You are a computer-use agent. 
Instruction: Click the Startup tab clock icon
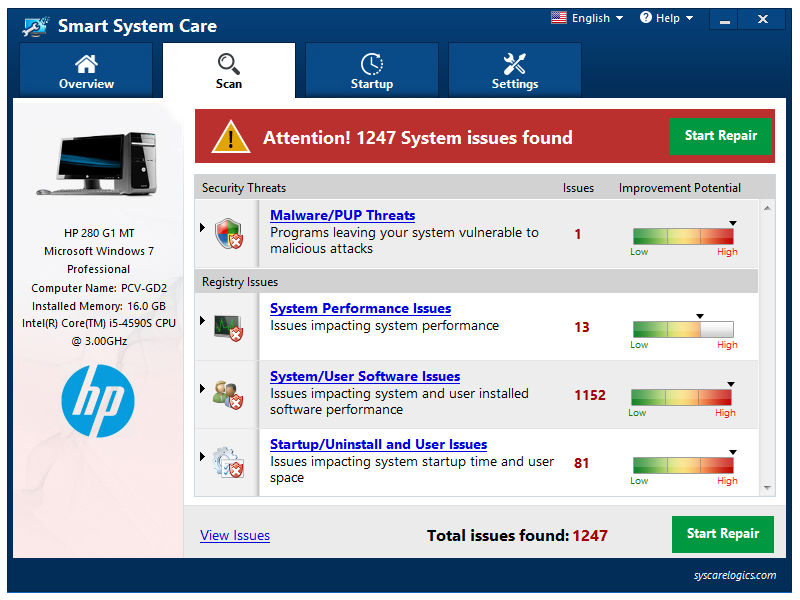[x=372, y=64]
